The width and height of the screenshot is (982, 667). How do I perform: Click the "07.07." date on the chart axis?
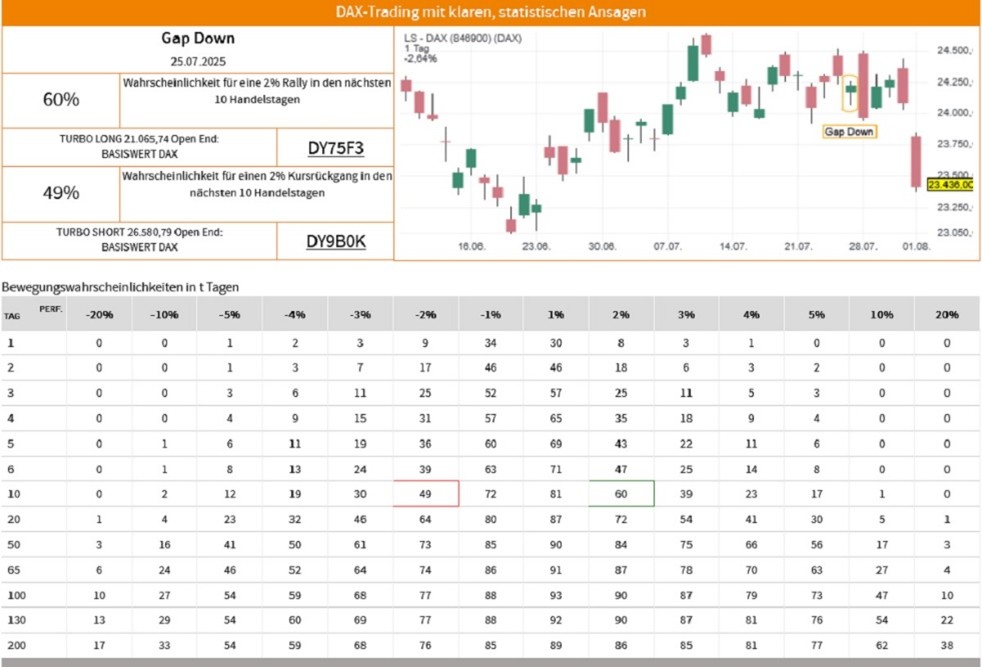pos(668,247)
